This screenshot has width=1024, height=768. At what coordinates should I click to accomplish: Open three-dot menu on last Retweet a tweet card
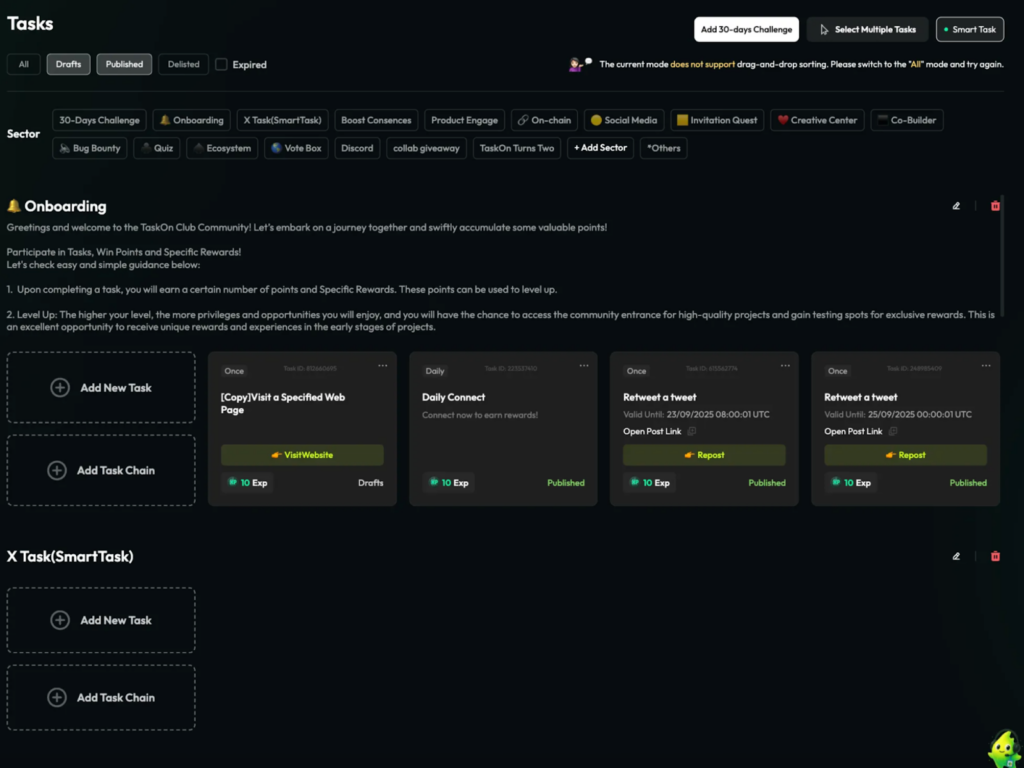pyautogui.click(x=986, y=366)
